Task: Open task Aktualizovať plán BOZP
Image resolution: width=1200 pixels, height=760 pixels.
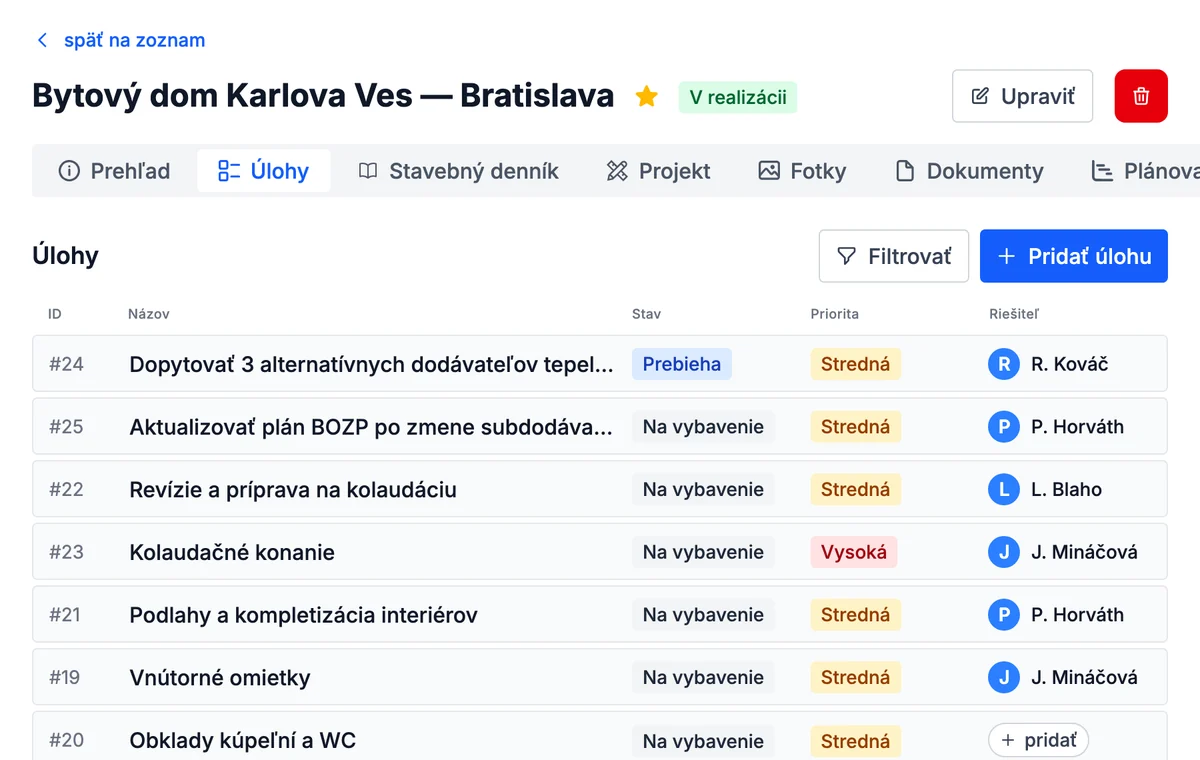Action: [371, 427]
